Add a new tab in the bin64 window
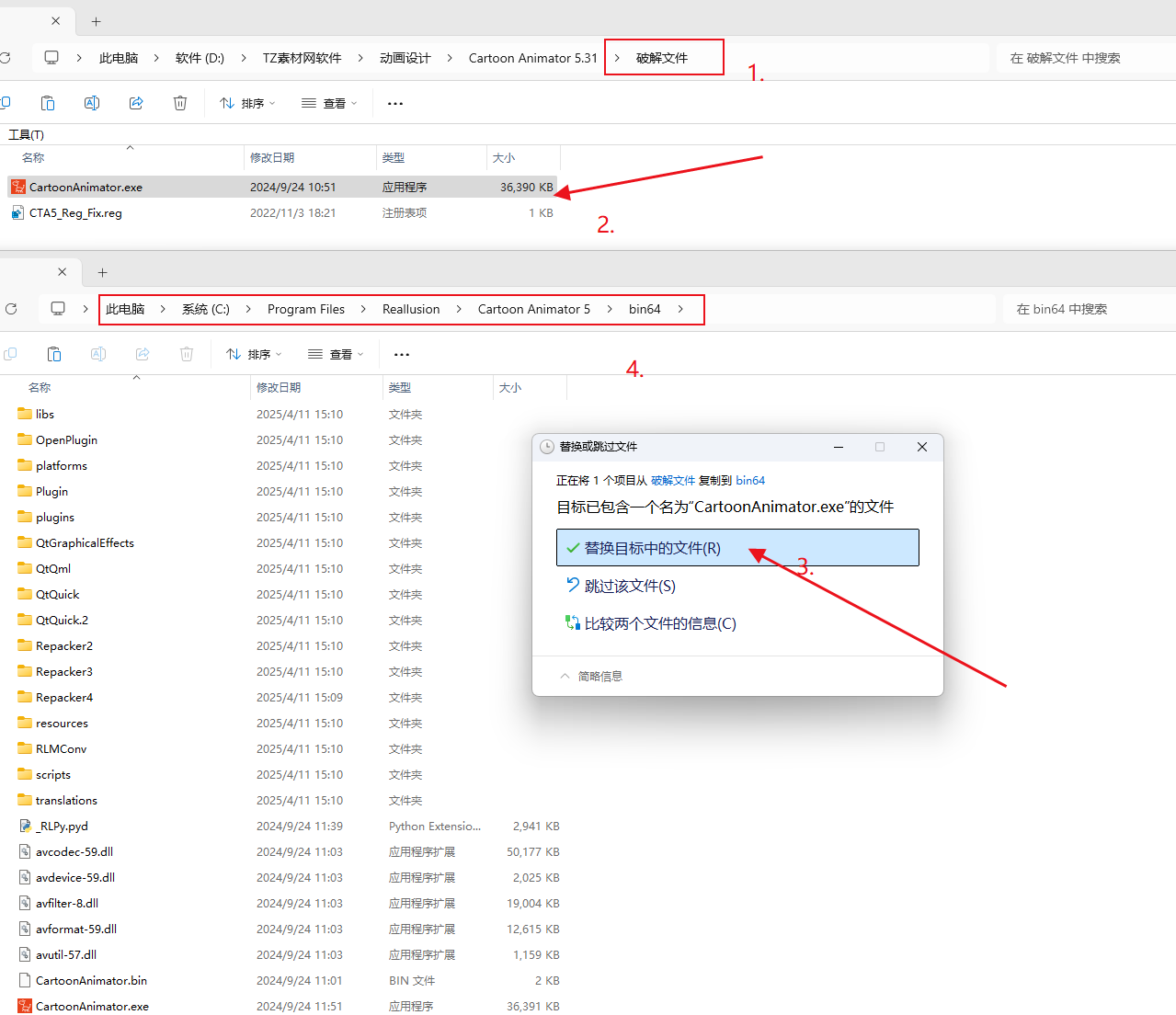The height and width of the screenshot is (1015, 1176). [103, 272]
